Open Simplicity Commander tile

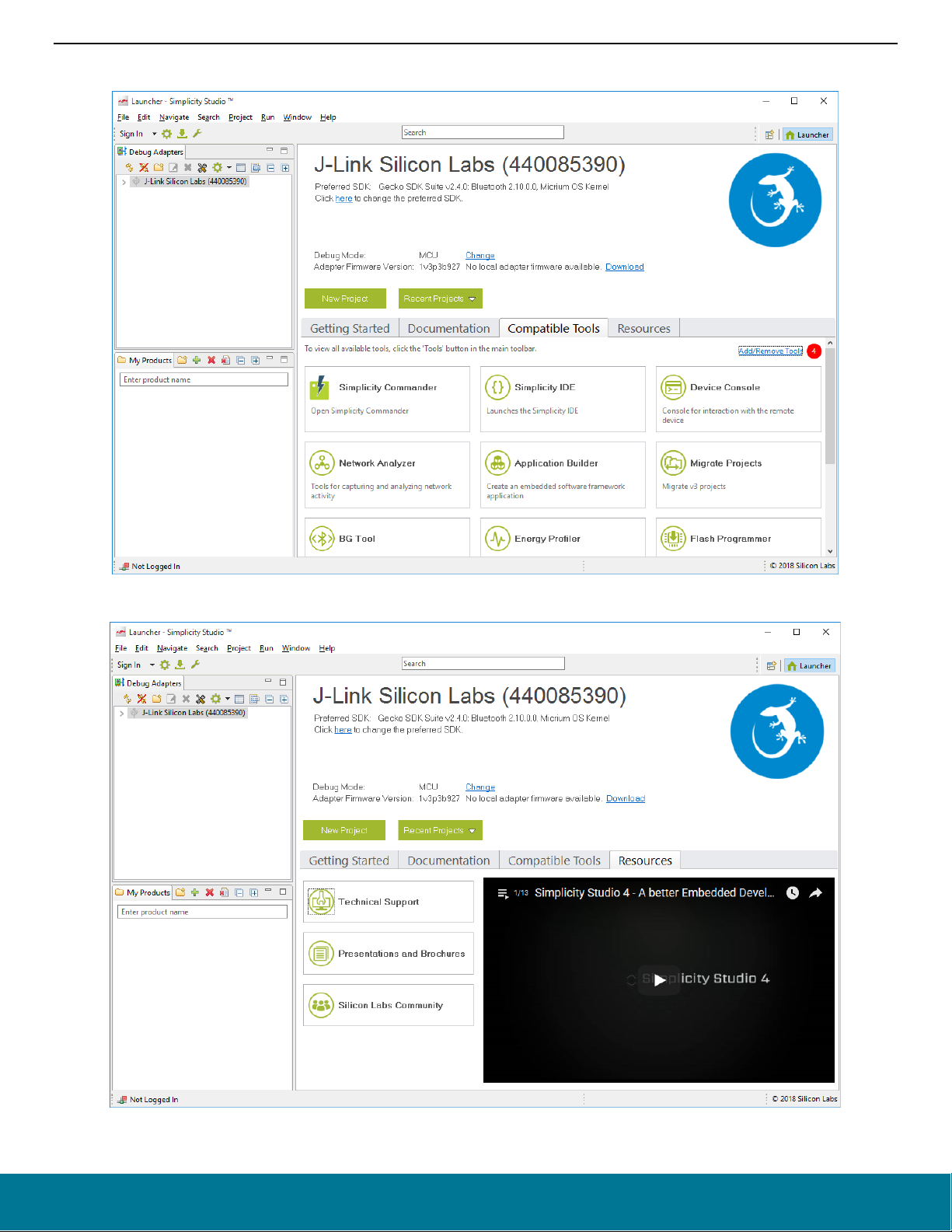pyautogui.click(x=387, y=399)
